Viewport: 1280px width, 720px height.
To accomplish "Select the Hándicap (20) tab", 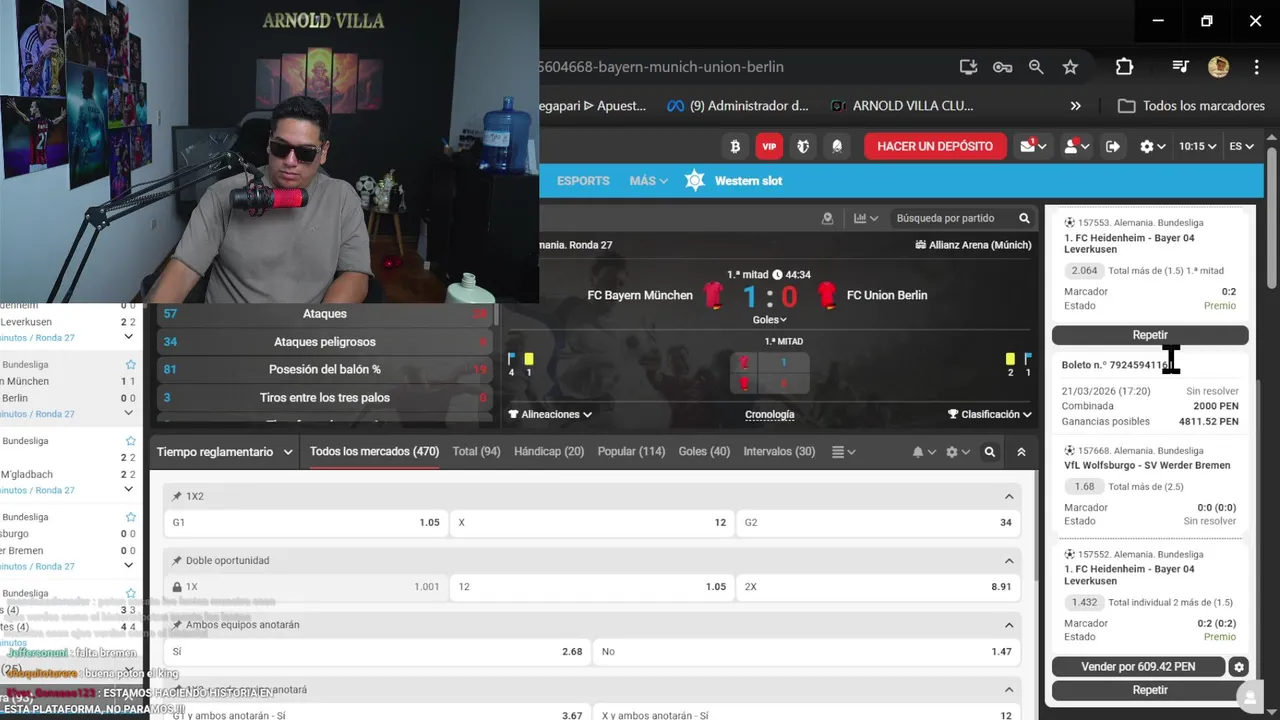I will (549, 452).
